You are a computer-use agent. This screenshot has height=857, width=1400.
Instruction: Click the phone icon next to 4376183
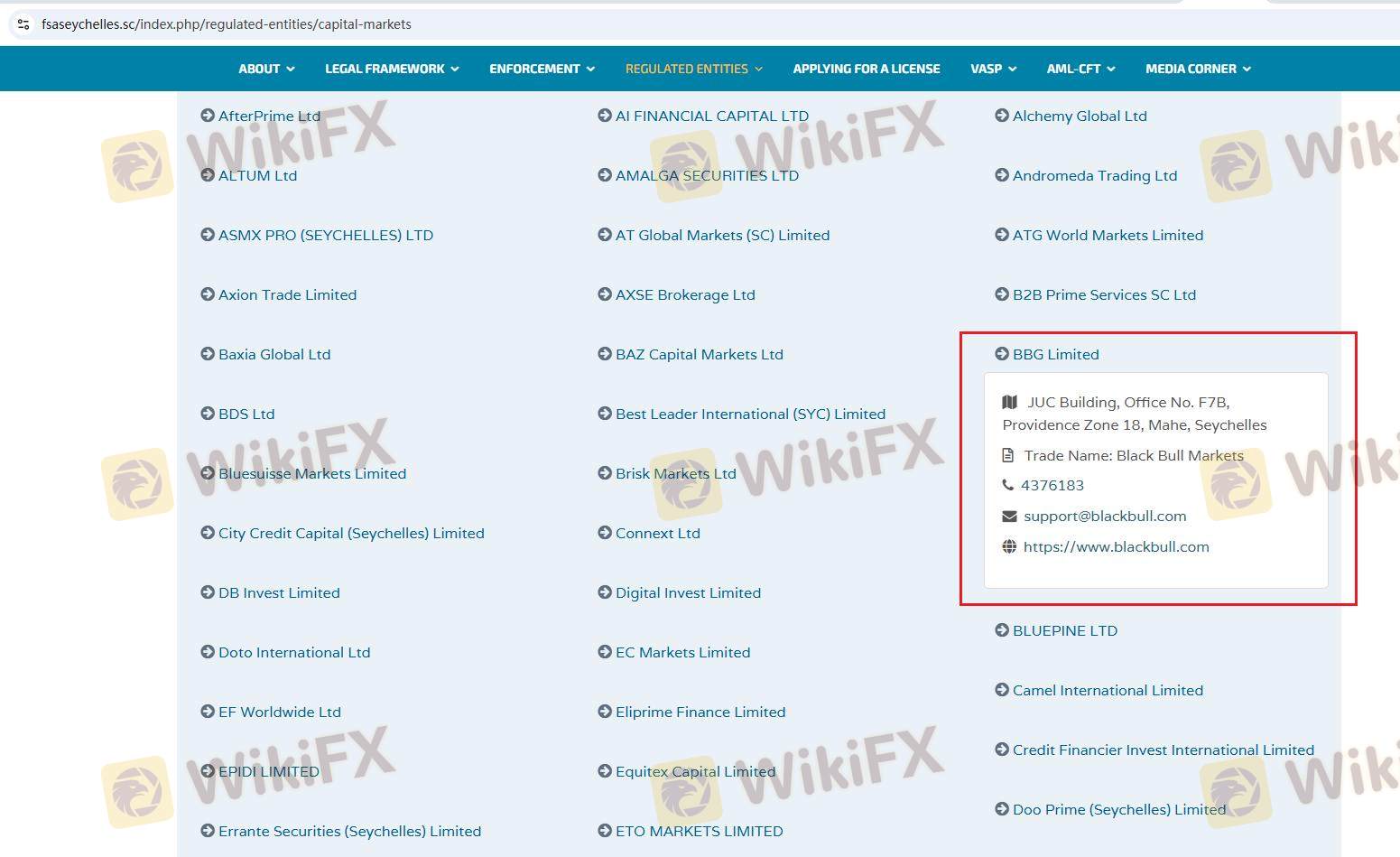pos(1008,485)
